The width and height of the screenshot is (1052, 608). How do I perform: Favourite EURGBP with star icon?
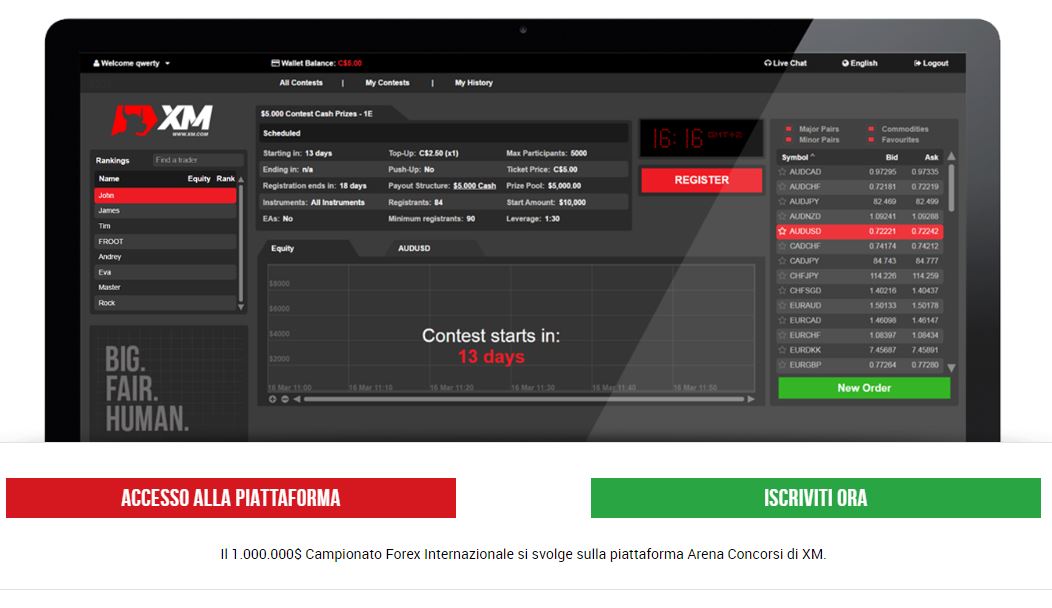(782, 365)
